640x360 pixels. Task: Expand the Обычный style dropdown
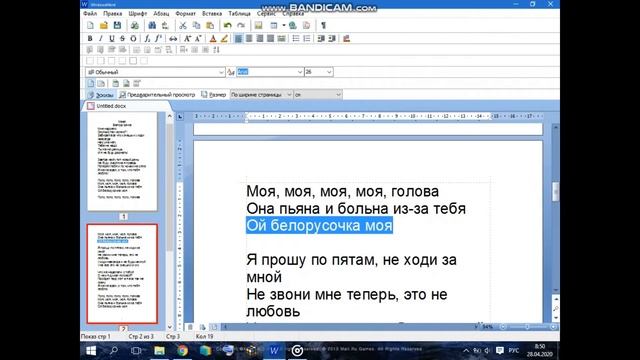[x=221, y=72]
